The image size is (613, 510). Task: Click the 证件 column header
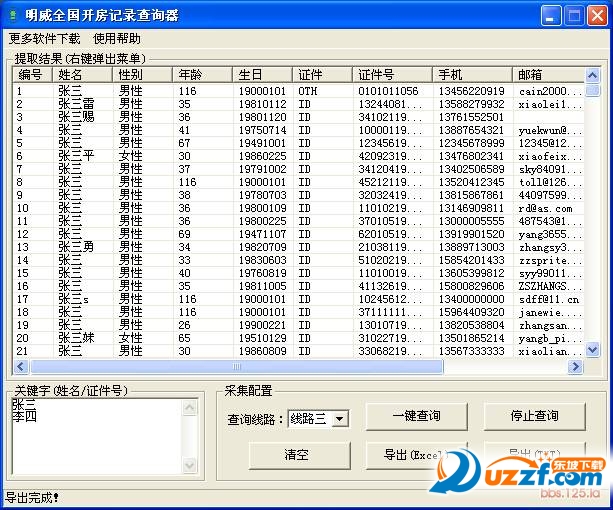pos(323,75)
